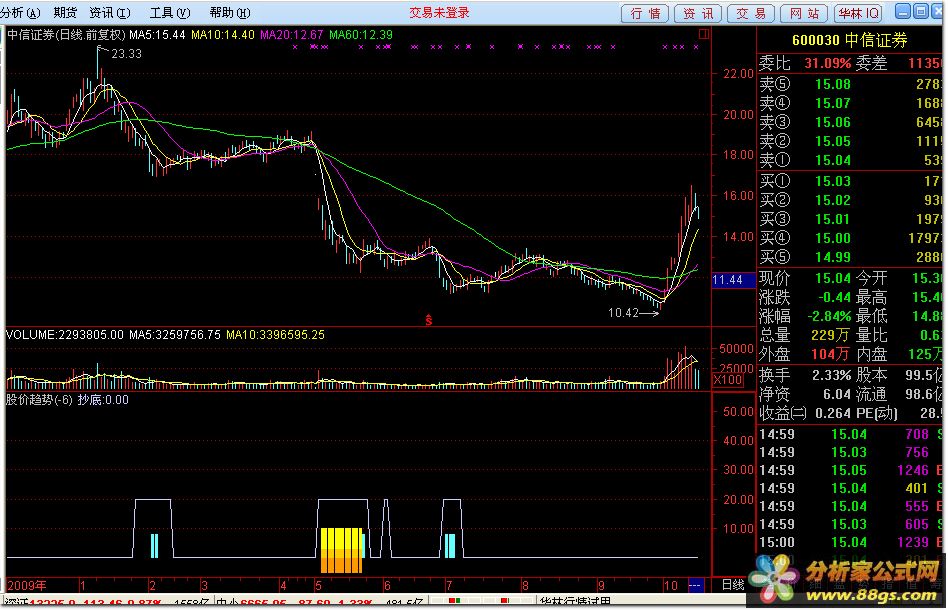The height and width of the screenshot is (610, 948).
Task: Click the 华林IQ button
Action: (x=858, y=13)
